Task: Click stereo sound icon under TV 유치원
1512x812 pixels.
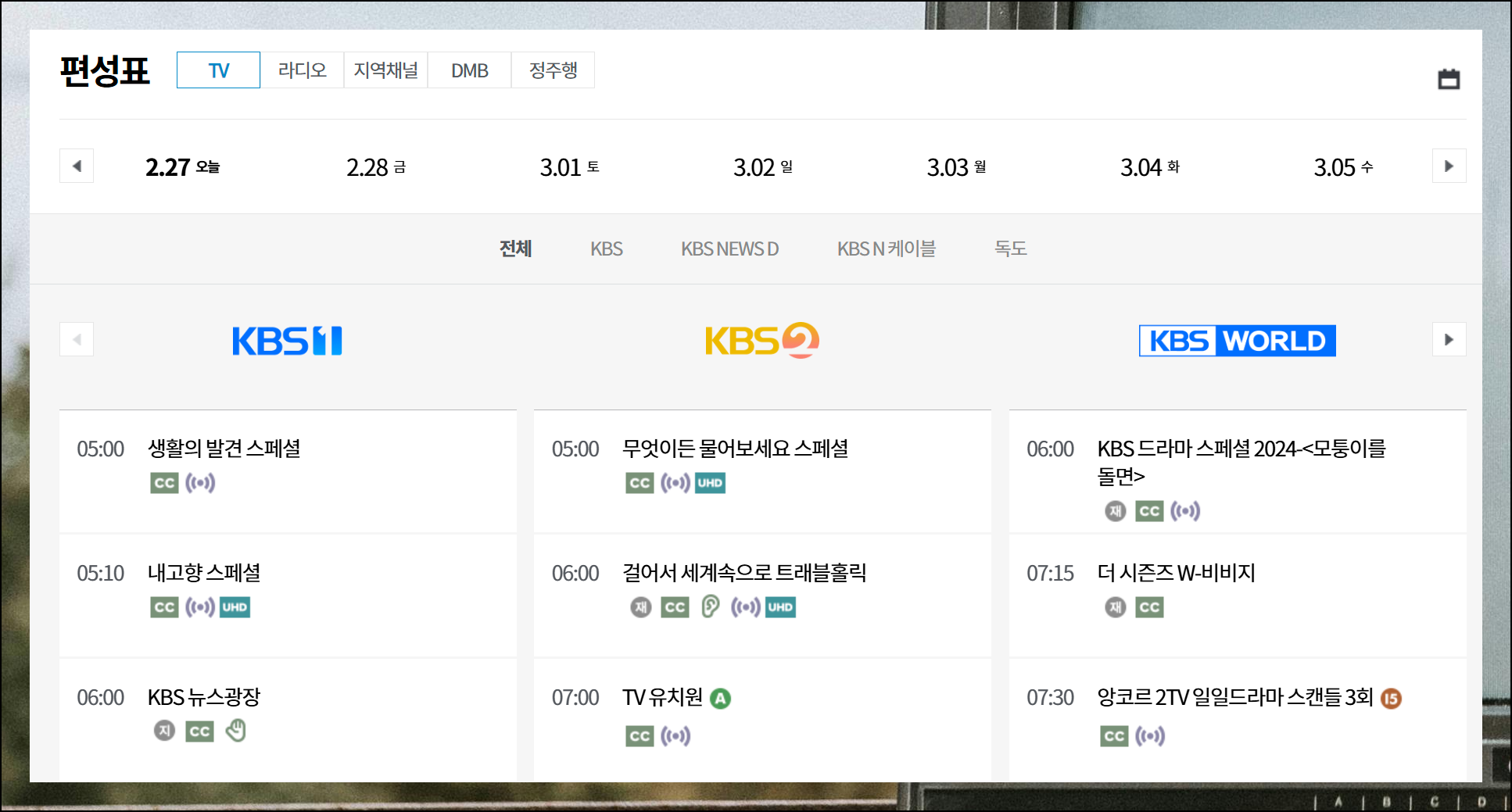Action: point(675,736)
